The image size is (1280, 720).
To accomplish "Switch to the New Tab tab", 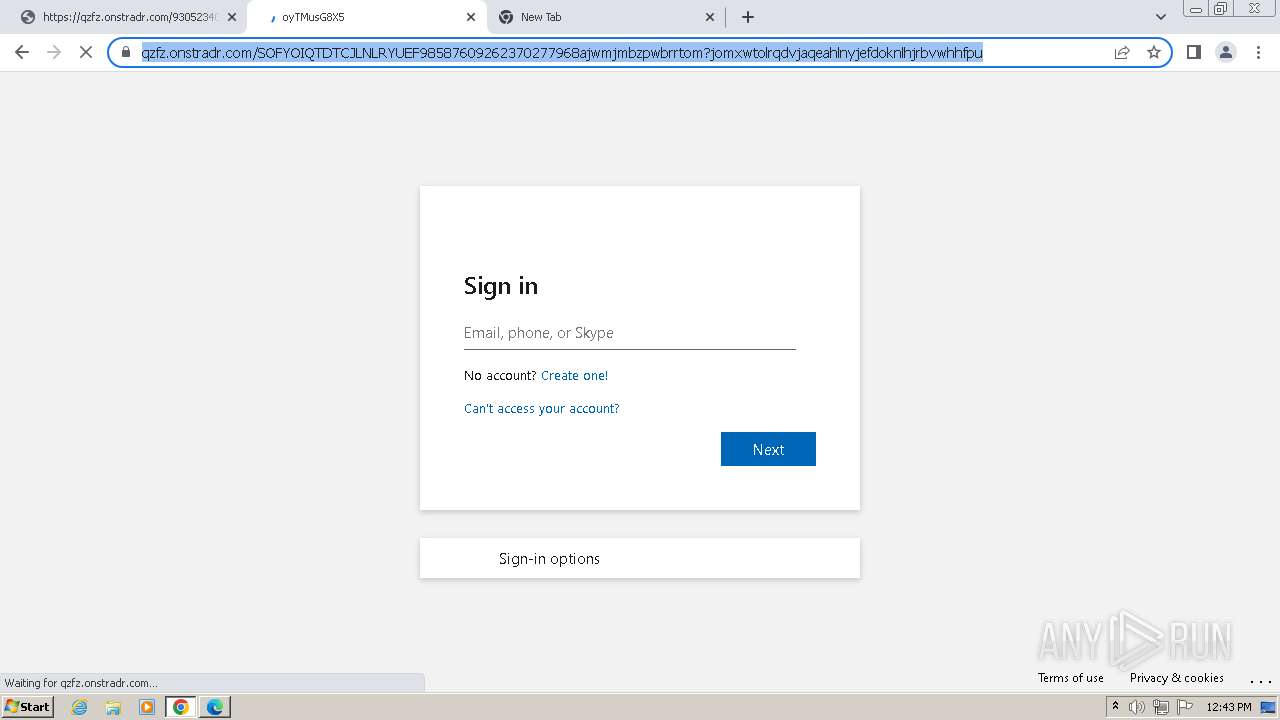I will 606,17.
